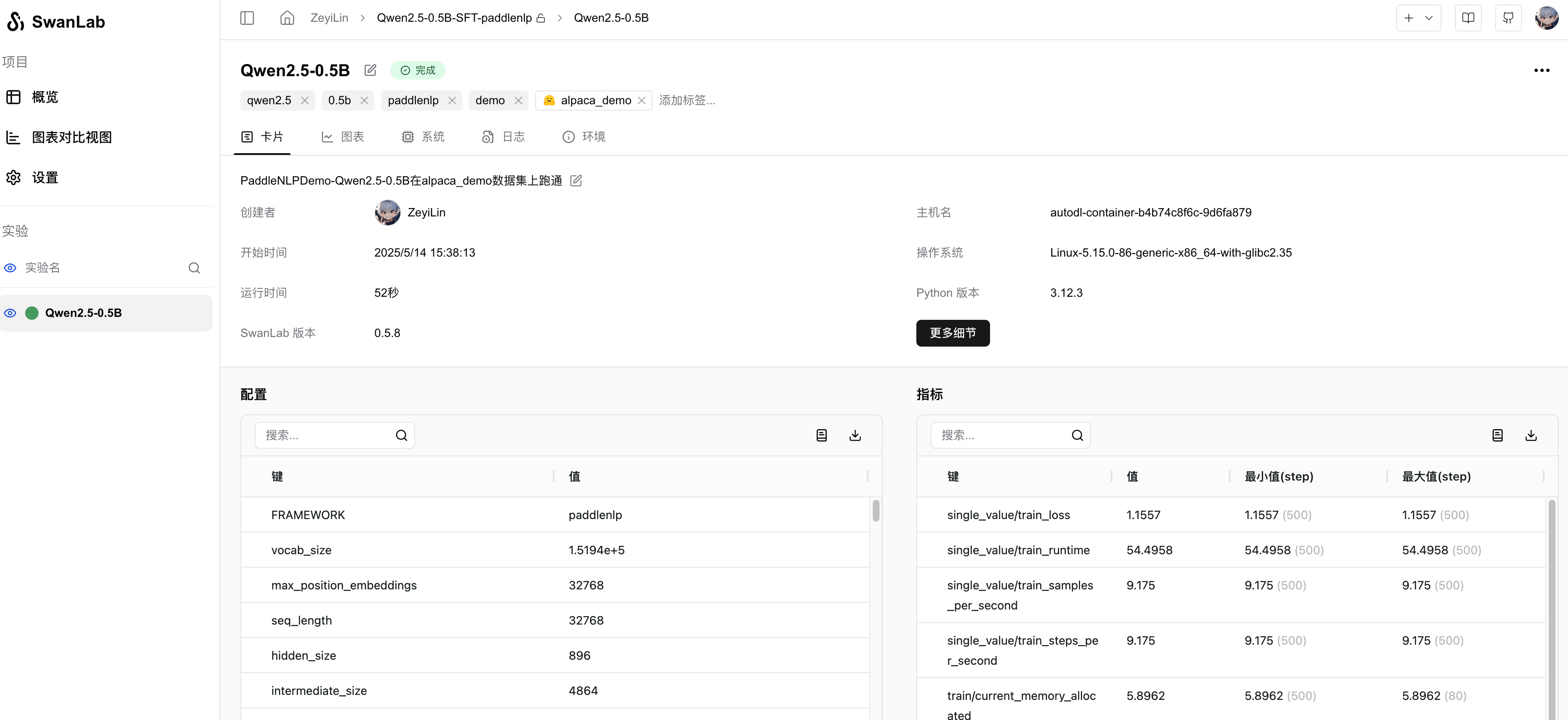Search experiments magnifier icon in sidebar

tap(194, 268)
